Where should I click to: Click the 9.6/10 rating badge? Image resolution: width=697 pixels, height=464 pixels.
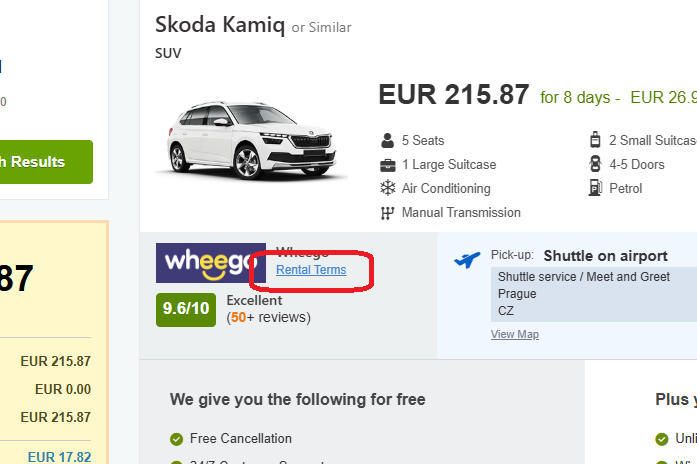click(187, 308)
